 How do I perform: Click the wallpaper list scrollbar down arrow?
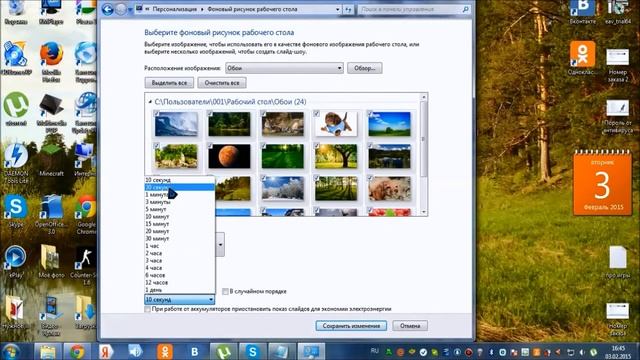[x=424, y=212]
